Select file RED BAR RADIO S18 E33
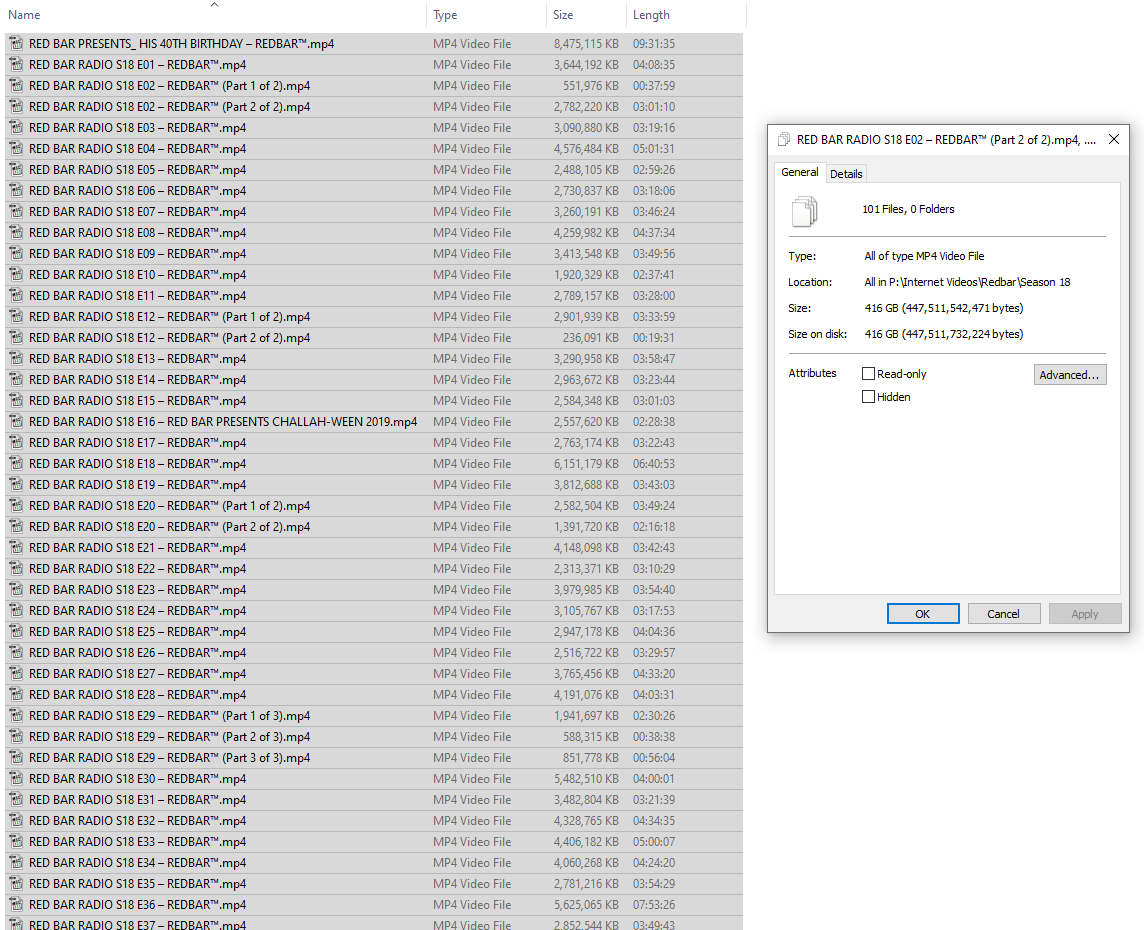Viewport: 1144px width, 930px height. (374, 842)
